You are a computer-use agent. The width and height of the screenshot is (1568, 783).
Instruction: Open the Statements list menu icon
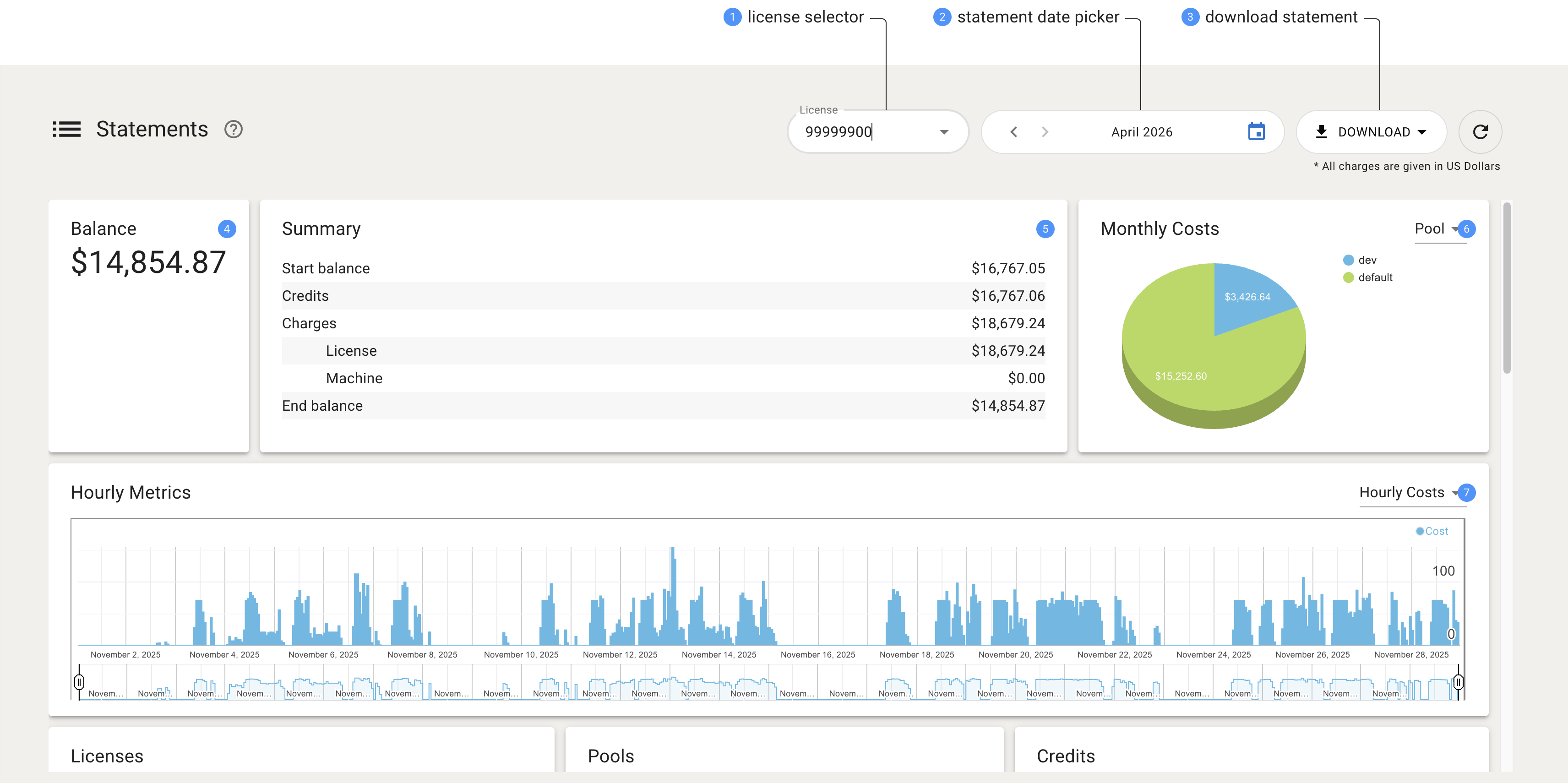click(66, 129)
